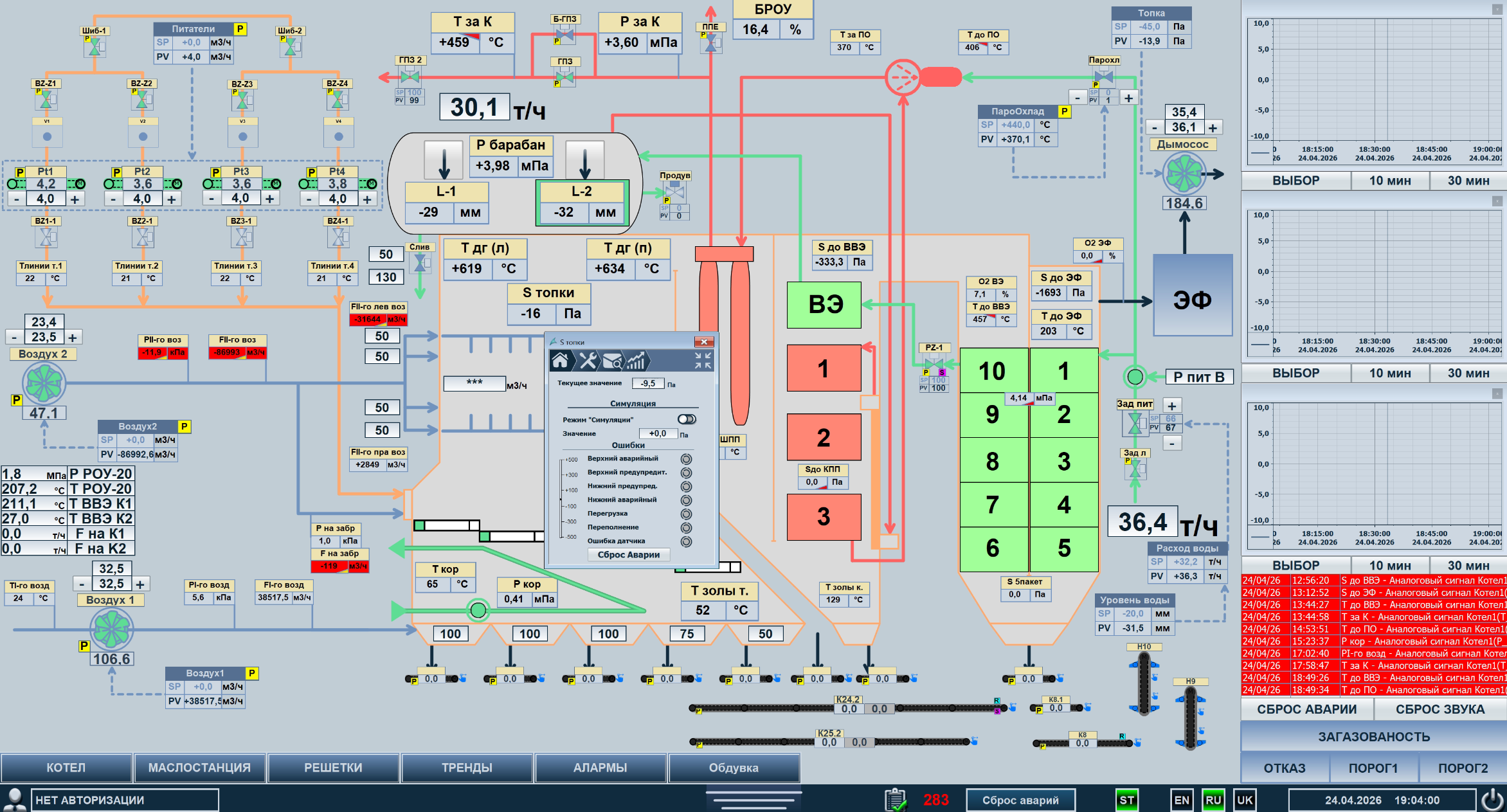Toggle the yellow P mode of Pt3 feeder

click(216, 172)
